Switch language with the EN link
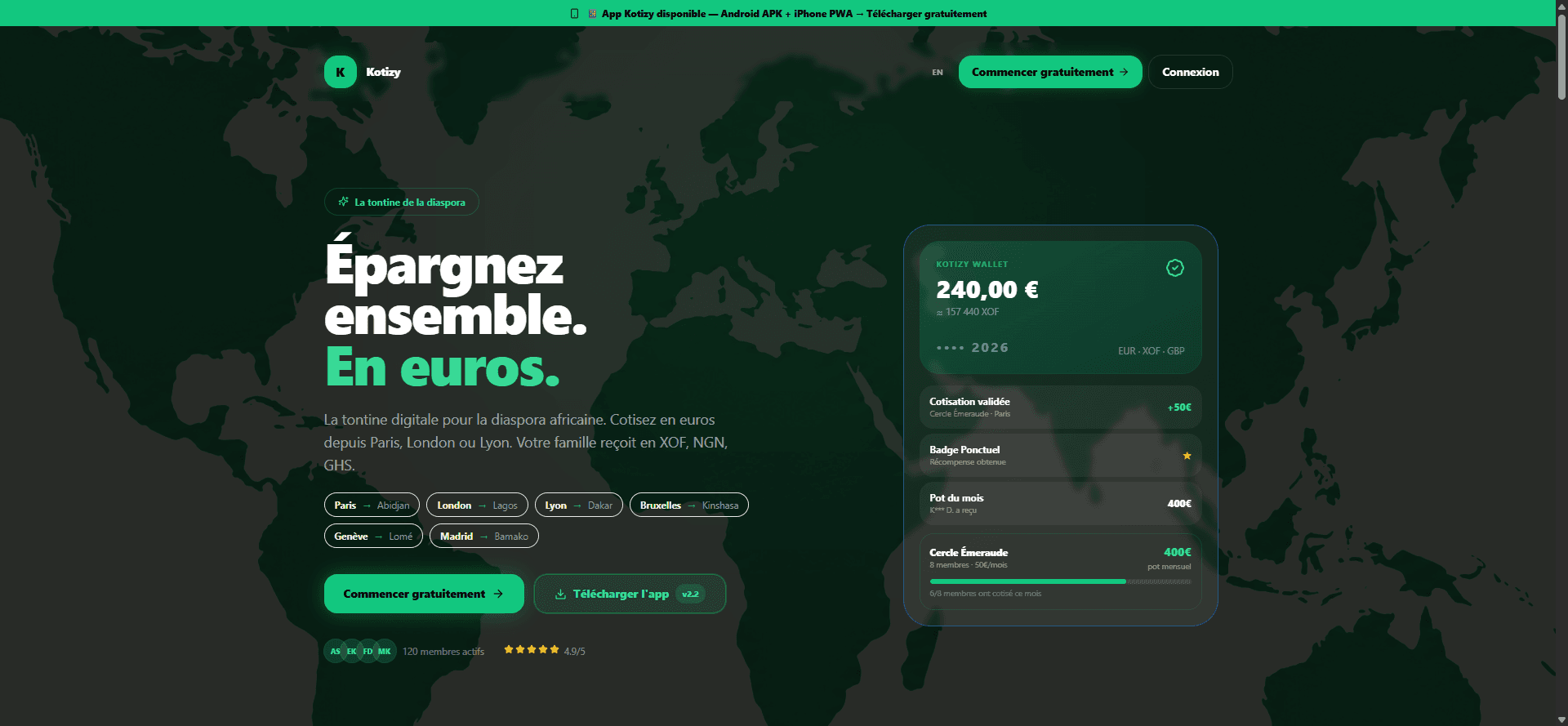The image size is (1568, 726). (938, 73)
